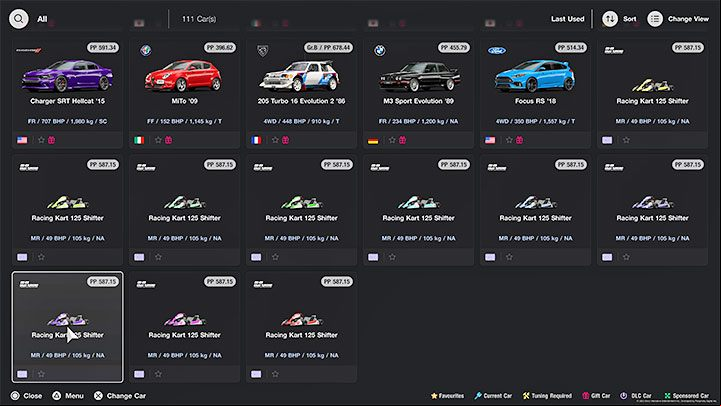Click the 4WD / 448 BHP specs text
721x406 pixels.
[x=301, y=121]
